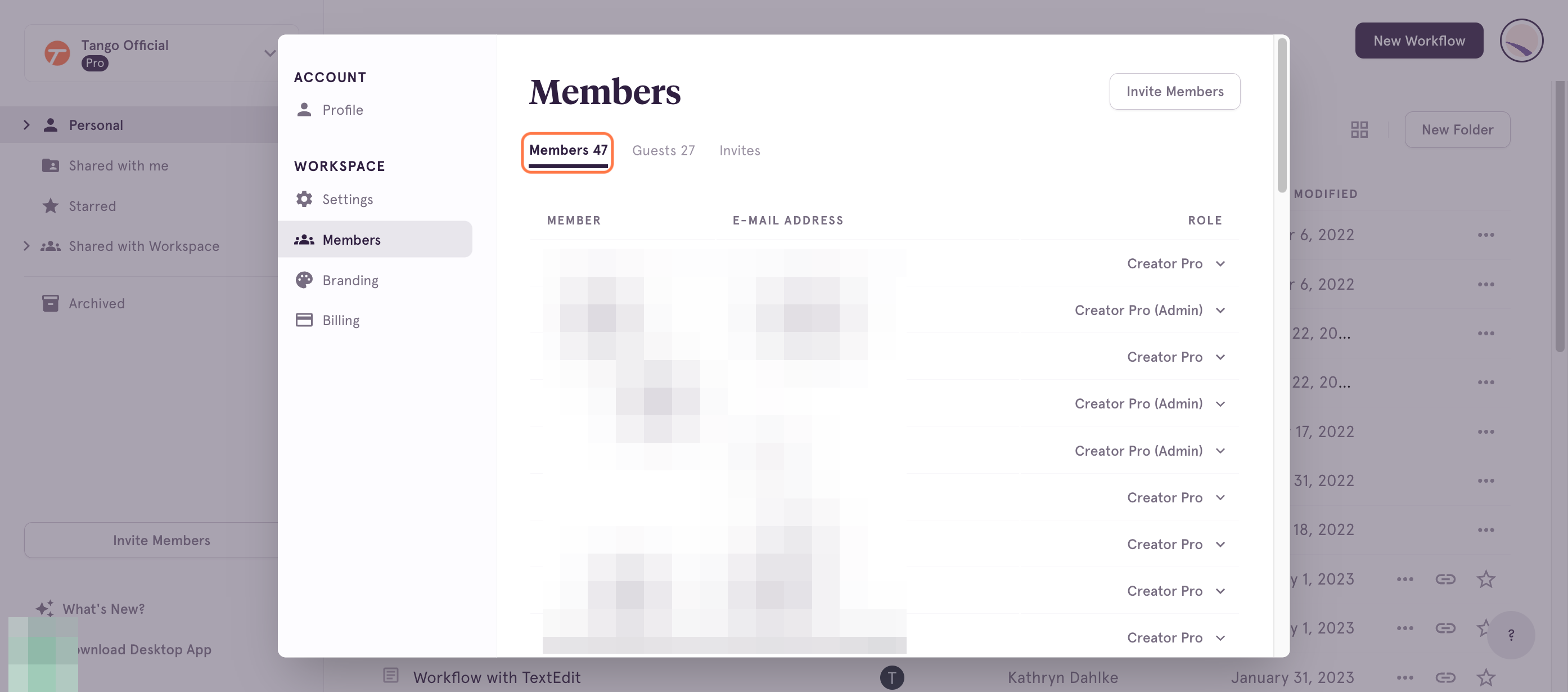Click the Download Desktop App link
The height and width of the screenshot is (692, 1568).
pos(143,649)
